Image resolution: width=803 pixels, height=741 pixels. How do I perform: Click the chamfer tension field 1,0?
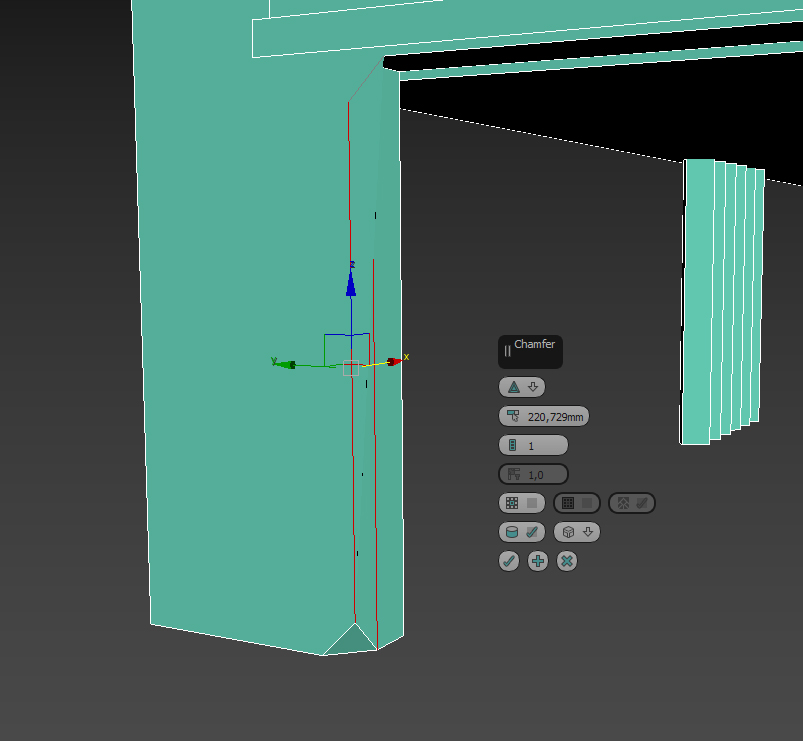[x=533, y=474]
